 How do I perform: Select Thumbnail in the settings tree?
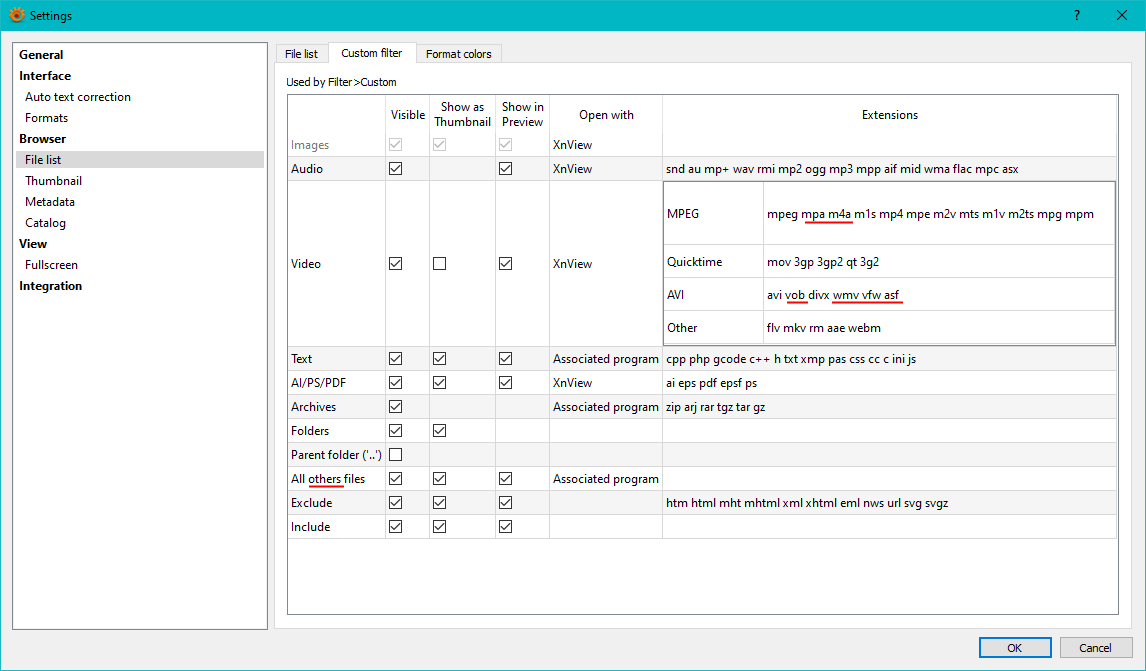(x=54, y=181)
